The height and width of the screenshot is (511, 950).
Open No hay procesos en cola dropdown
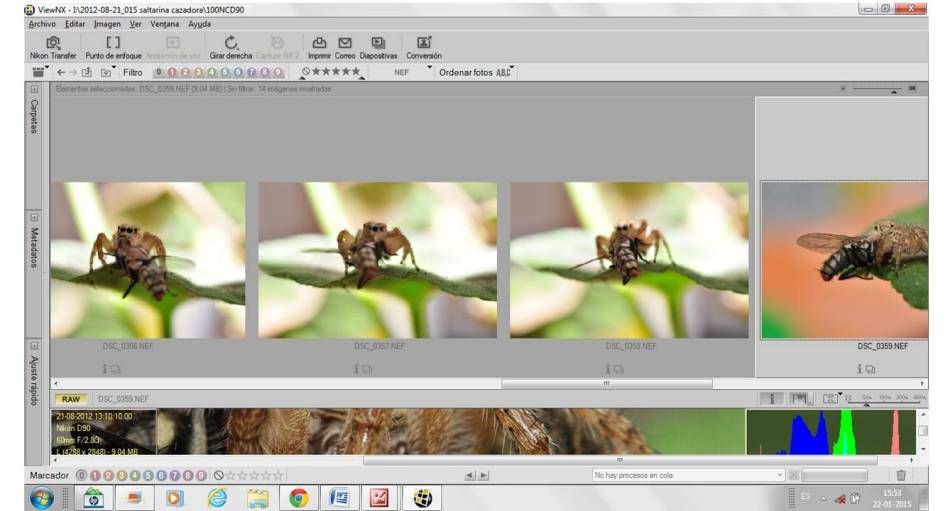coord(688,475)
